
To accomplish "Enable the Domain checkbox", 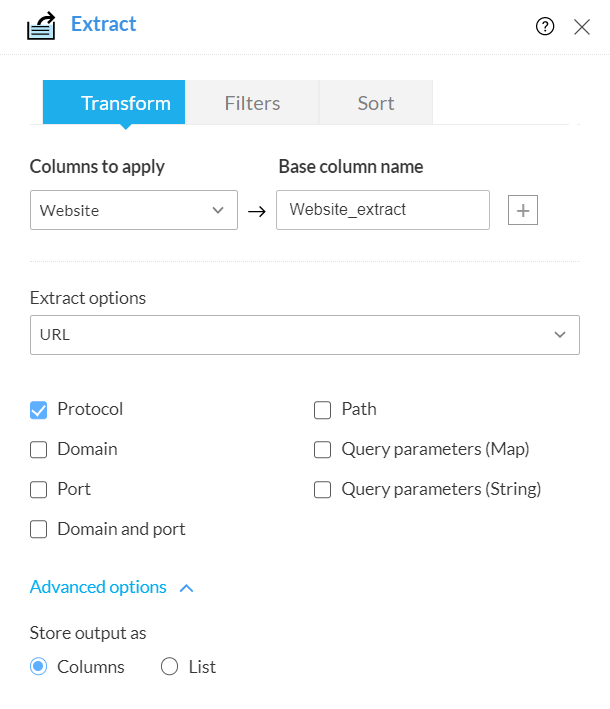I will pos(39,449).
